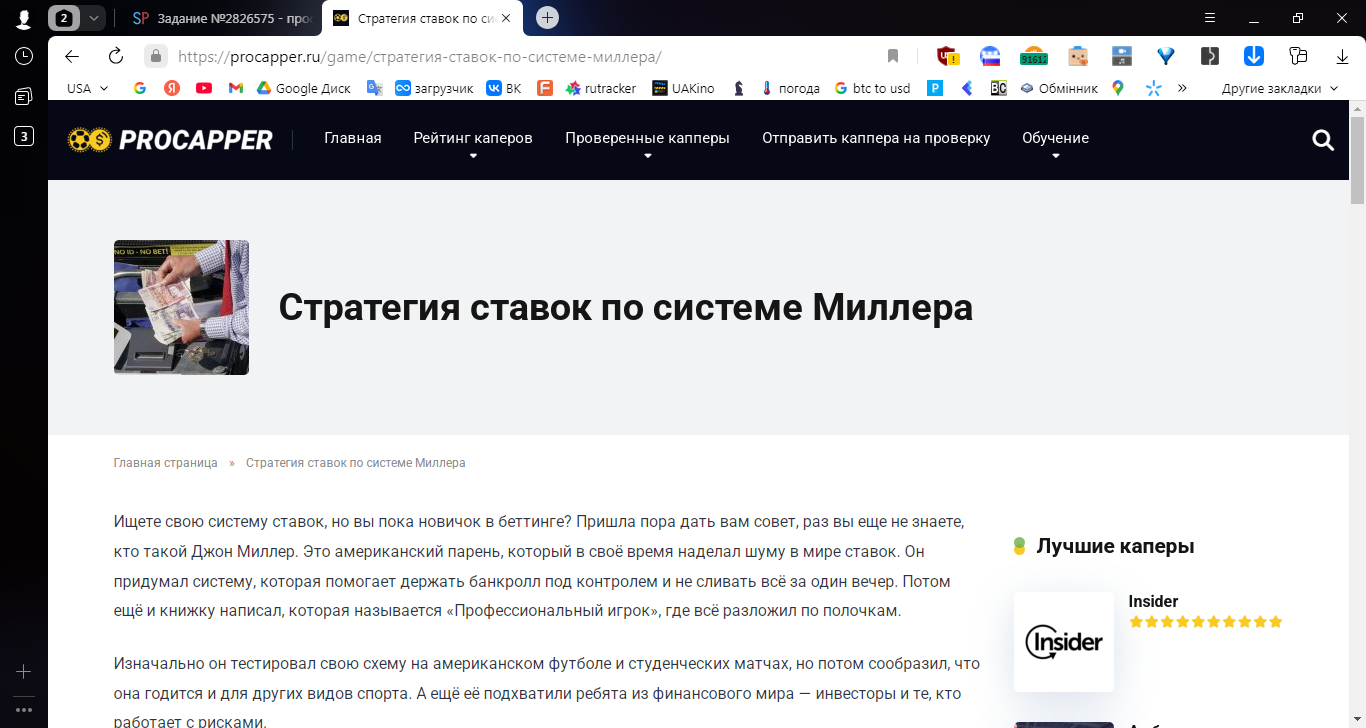Screen dimensions: 1366x728
Task: Click the address bar URL field
Action: (520, 56)
